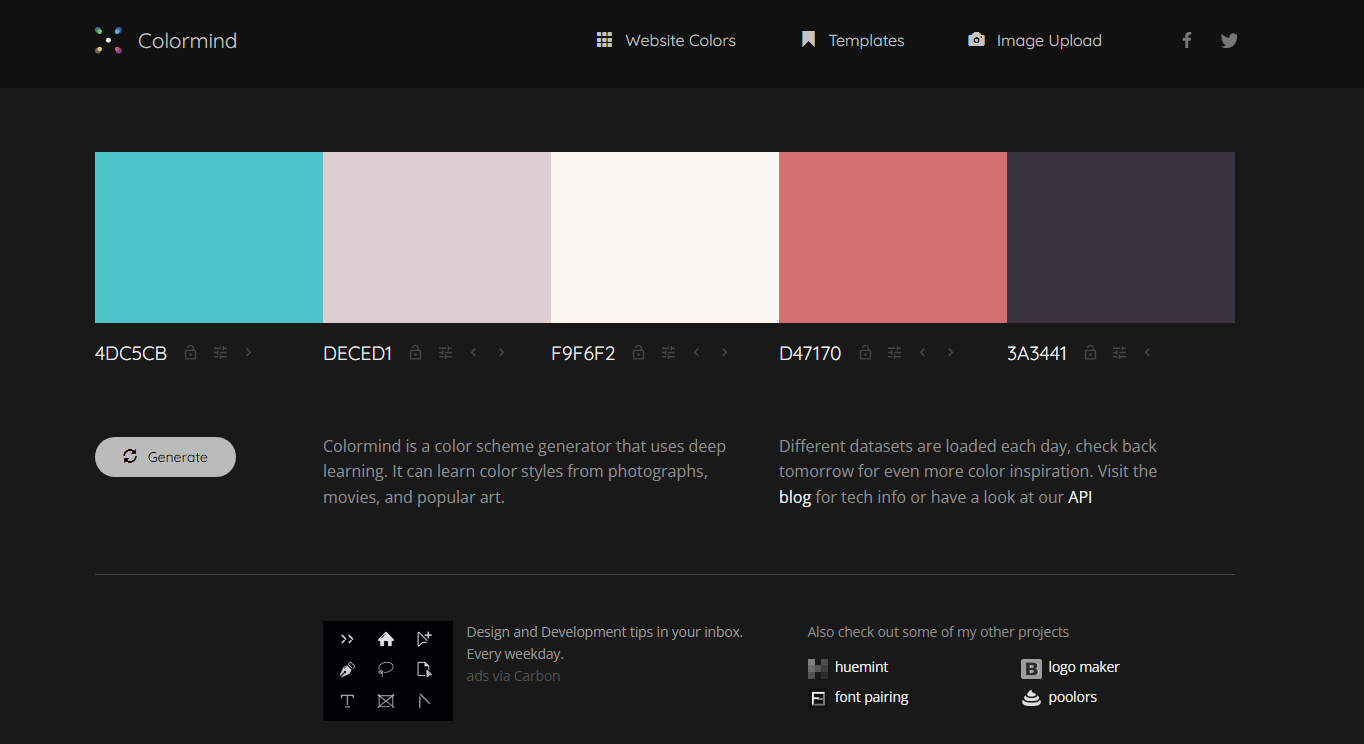Lock the 4DC5CB color
This screenshot has width=1364, height=744.
[190, 352]
